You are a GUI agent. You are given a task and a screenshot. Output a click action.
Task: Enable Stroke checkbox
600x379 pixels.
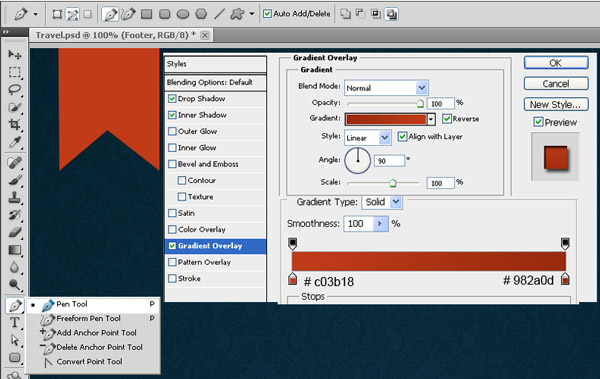pyautogui.click(x=172, y=279)
